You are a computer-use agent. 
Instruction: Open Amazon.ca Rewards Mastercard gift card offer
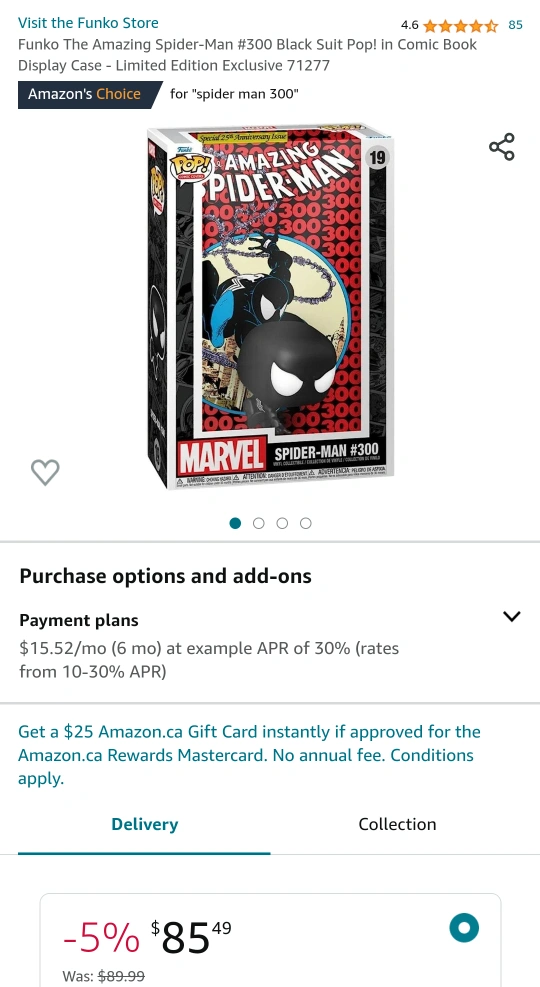click(249, 755)
